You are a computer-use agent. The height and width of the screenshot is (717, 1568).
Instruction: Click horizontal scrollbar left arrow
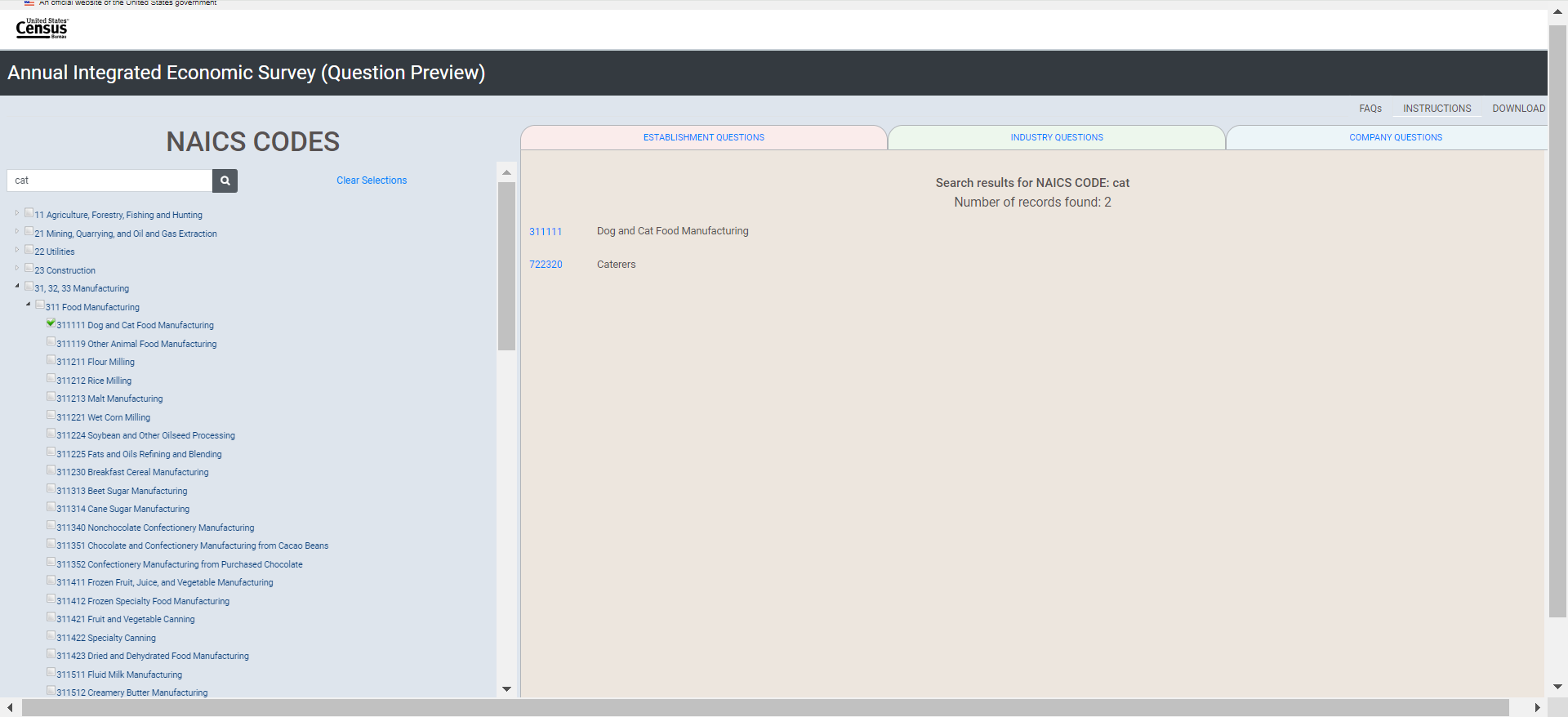pyautogui.click(x=10, y=707)
